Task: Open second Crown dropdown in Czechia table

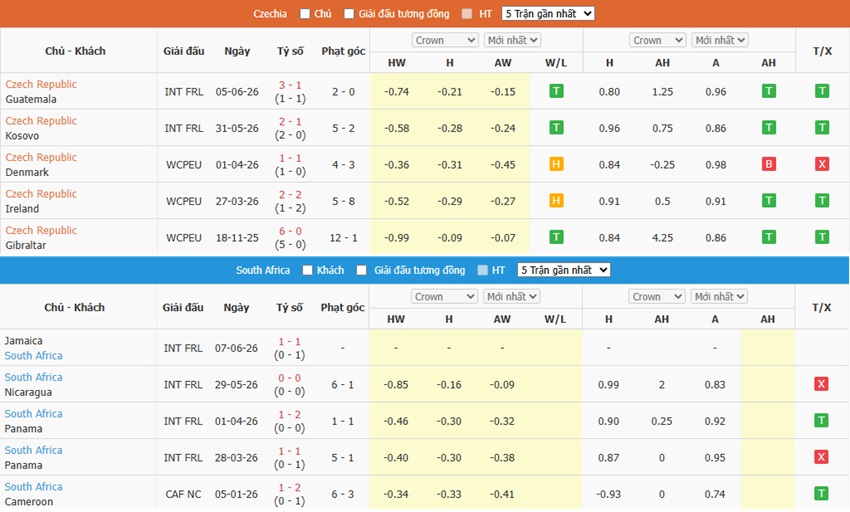Action: click(x=658, y=40)
